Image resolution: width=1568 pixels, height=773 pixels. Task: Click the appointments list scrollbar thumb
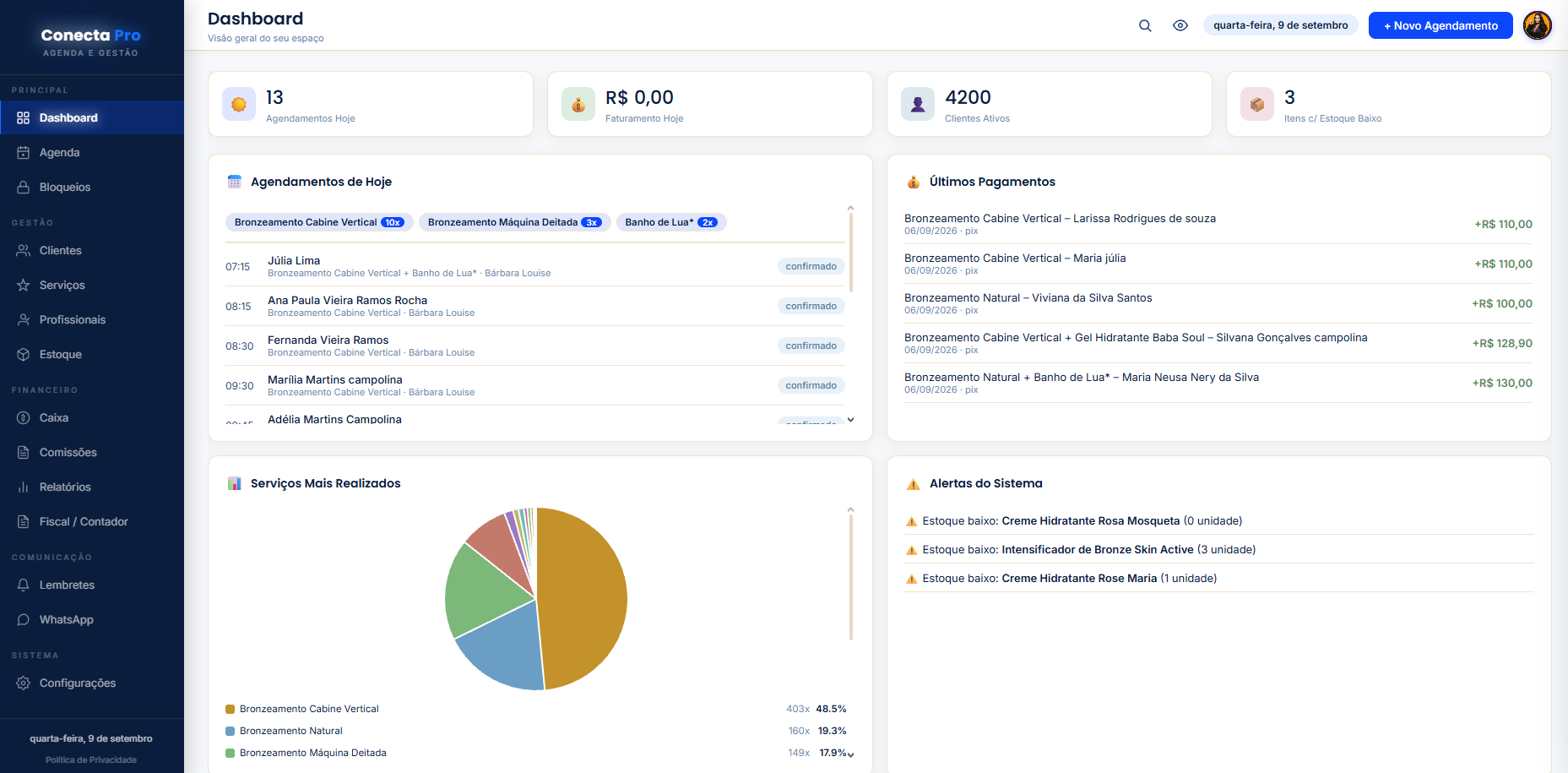pyautogui.click(x=850, y=253)
